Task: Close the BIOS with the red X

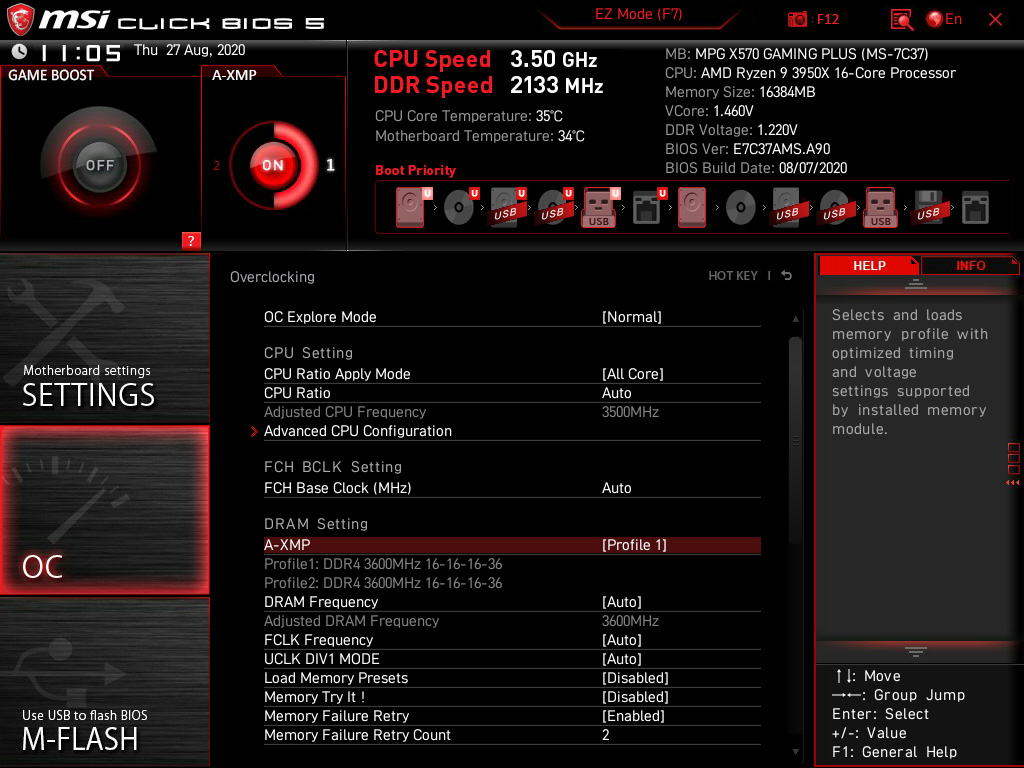Action: 995,20
